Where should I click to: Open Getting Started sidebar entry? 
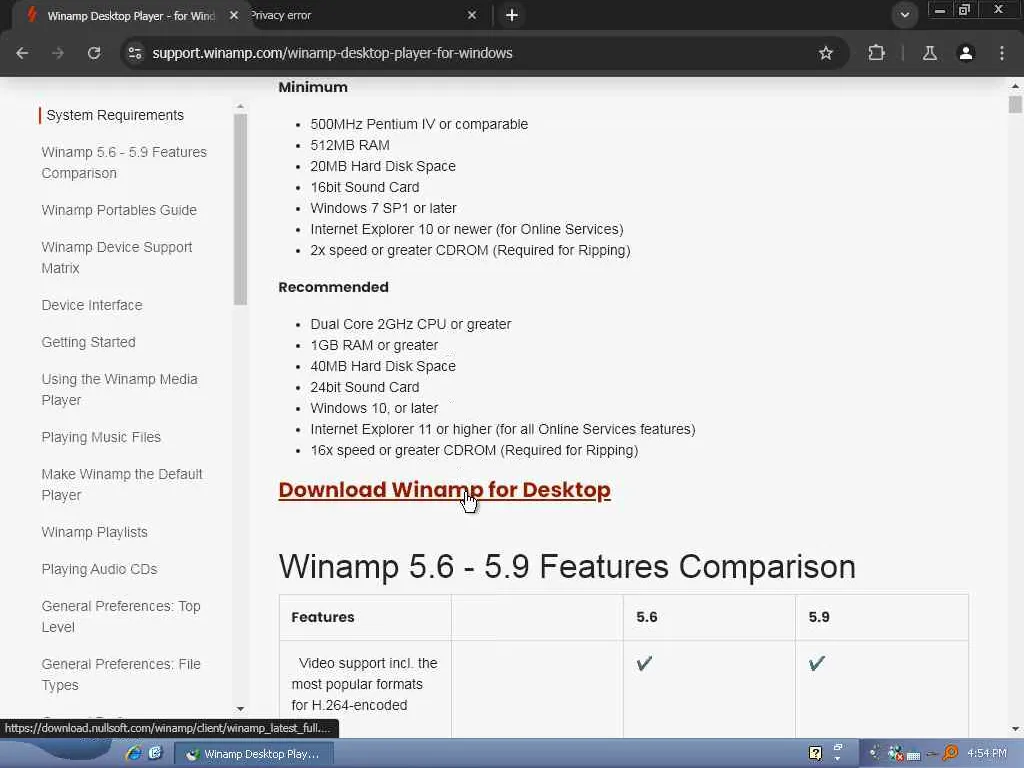[88, 342]
